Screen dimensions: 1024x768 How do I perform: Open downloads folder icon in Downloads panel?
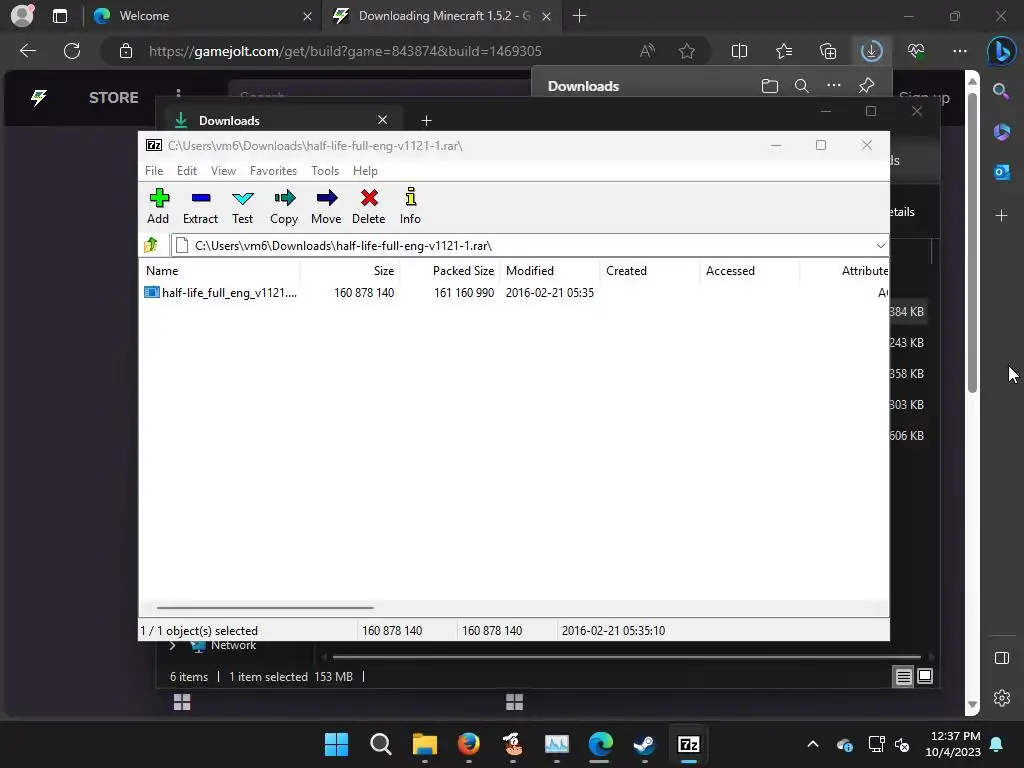769,86
